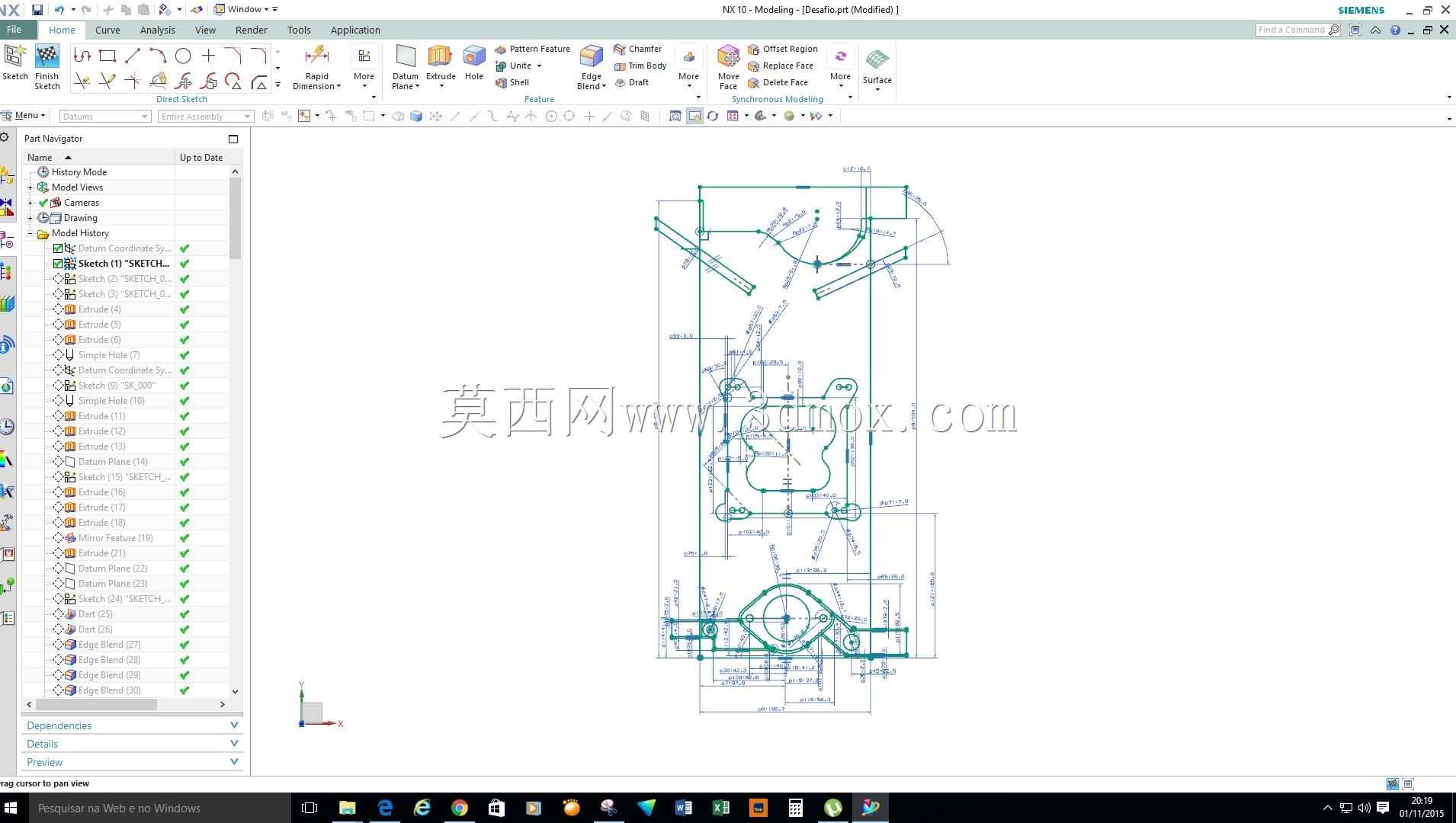Click the Surface gallery icon
This screenshot has height=823, width=1456.
[x=877, y=59]
